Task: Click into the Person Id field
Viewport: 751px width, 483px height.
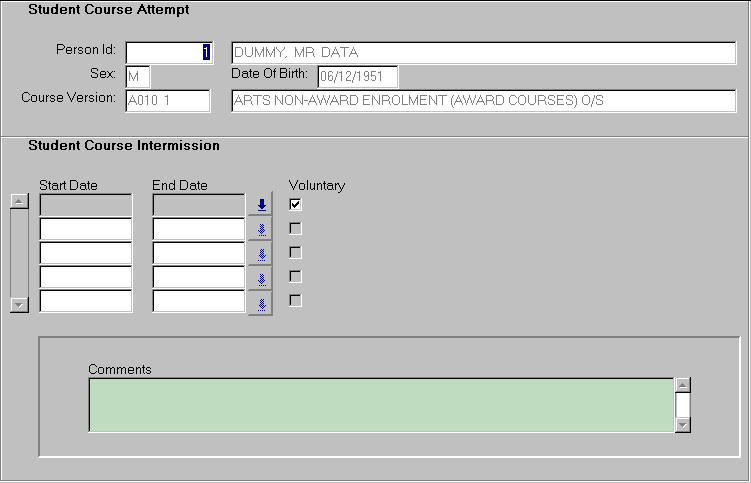Action: pos(169,53)
